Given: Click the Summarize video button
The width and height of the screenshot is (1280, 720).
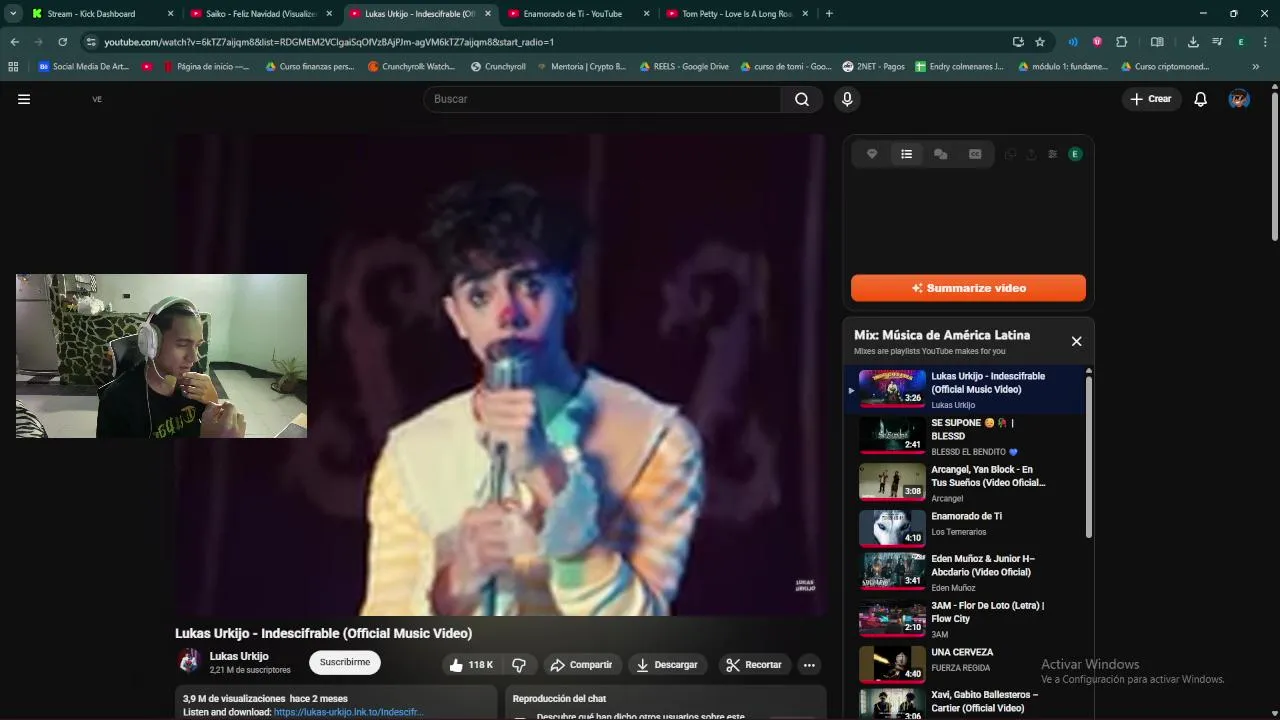Looking at the screenshot, I should click(x=968, y=288).
